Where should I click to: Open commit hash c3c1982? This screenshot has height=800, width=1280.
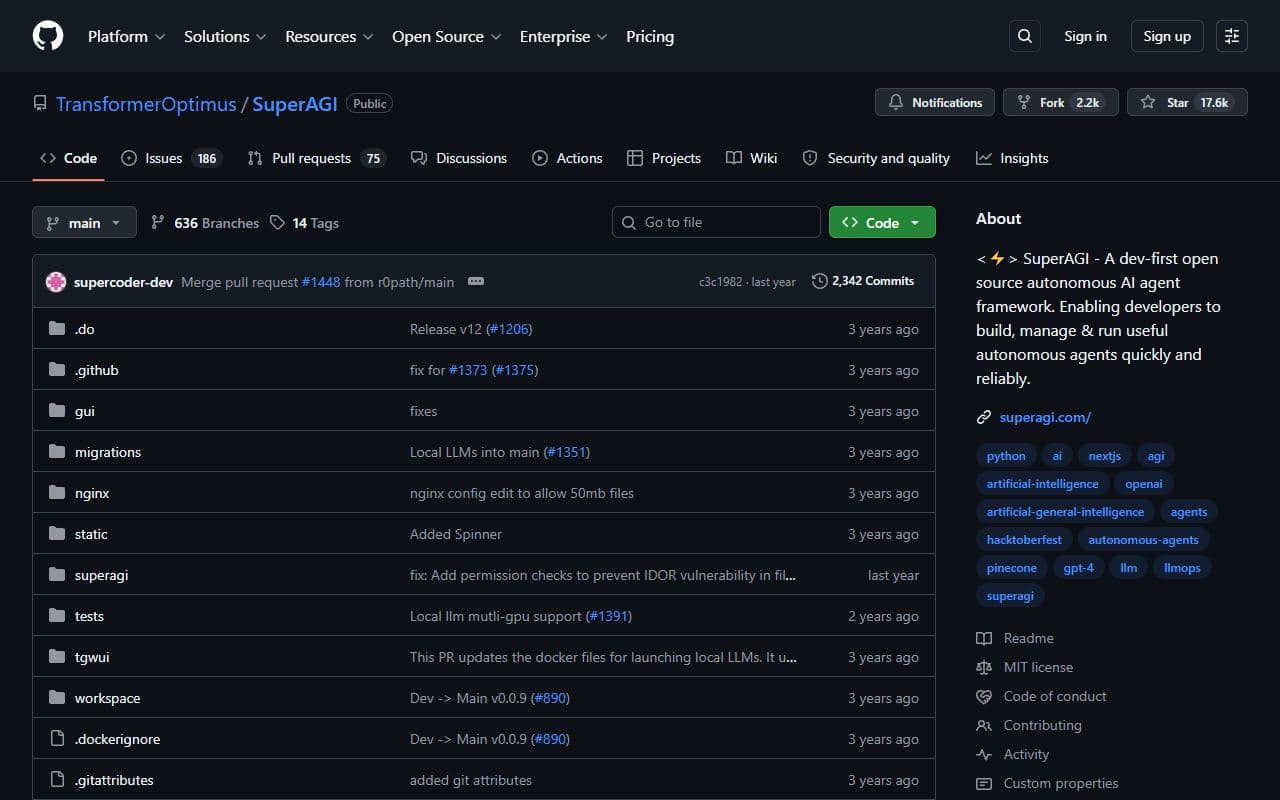[x=720, y=282]
